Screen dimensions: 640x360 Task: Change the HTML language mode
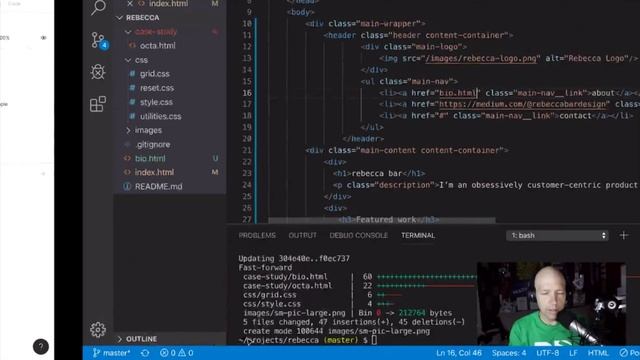[598, 353]
